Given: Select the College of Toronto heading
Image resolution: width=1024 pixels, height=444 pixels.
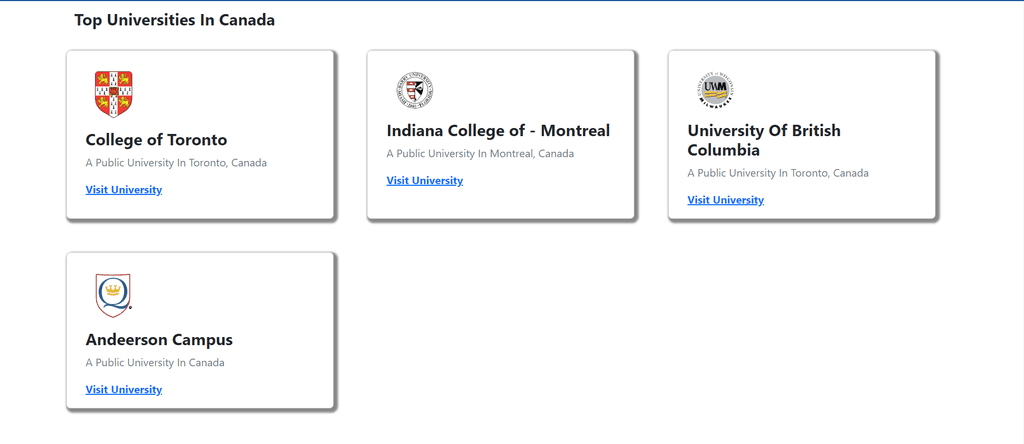Looking at the screenshot, I should click(156, 140).
